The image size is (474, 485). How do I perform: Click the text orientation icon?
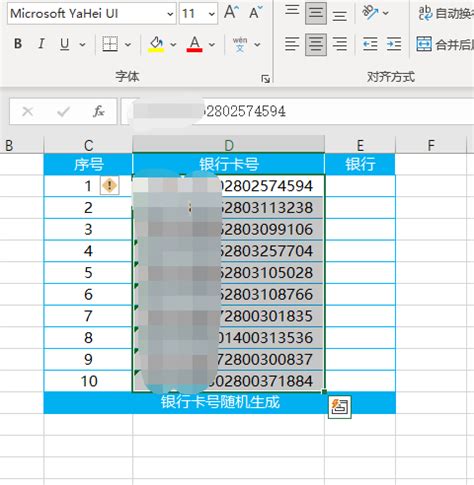370,13
